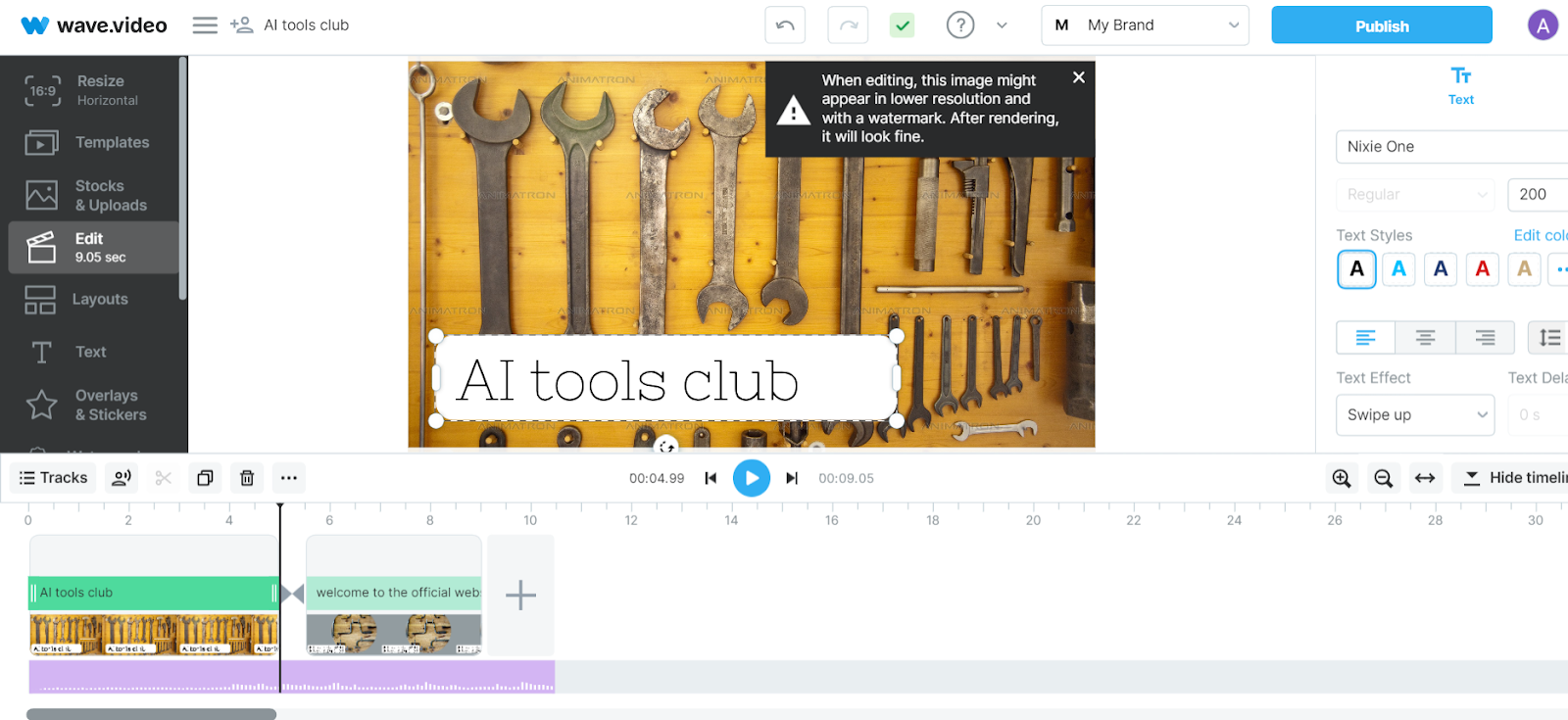
Task: Open Resize Horizontal format option
Action: [x=94, y=90]
